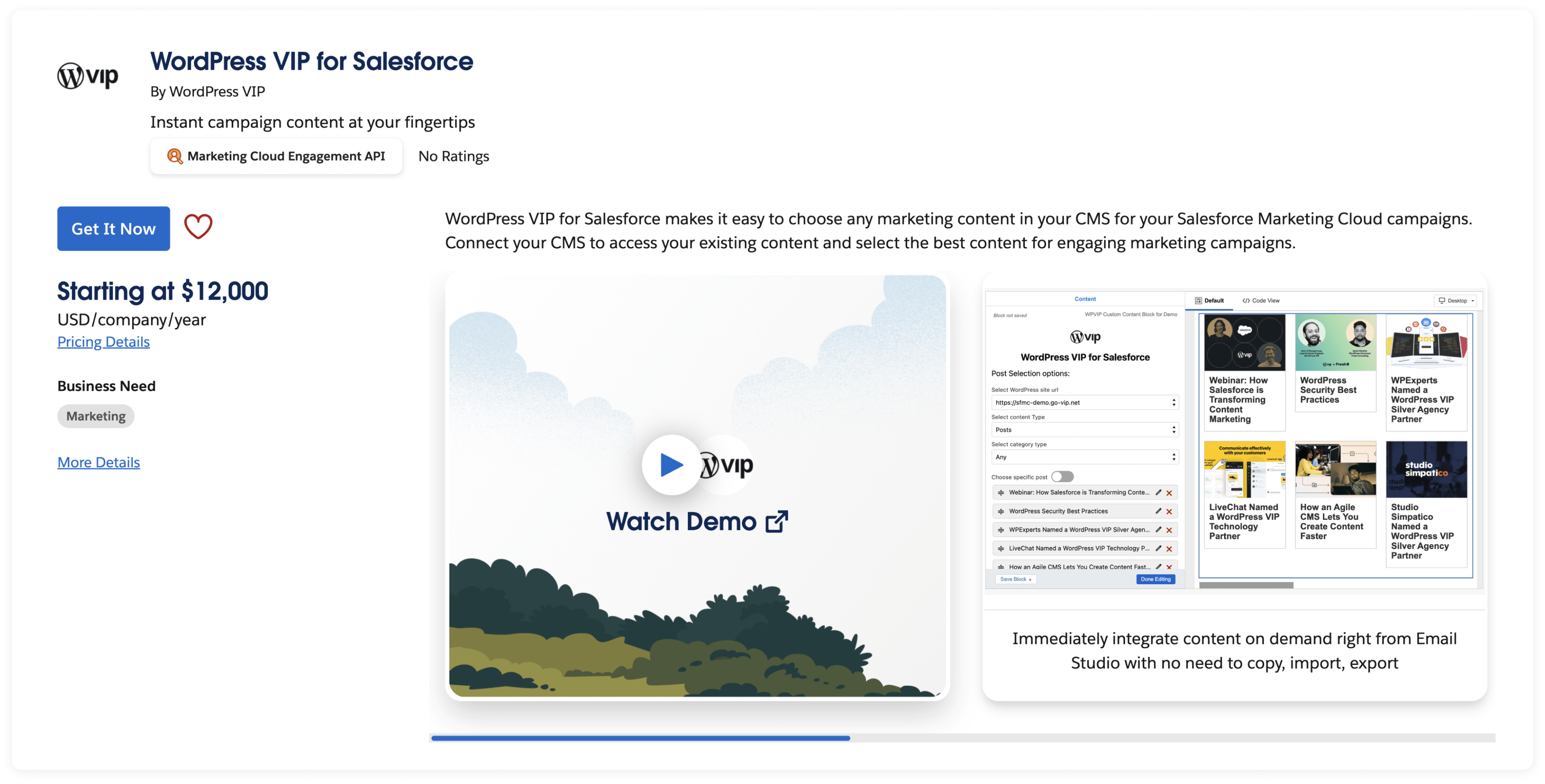
Task: Toggle Choose specific post switch in preview
Action: pos(1062,477)
